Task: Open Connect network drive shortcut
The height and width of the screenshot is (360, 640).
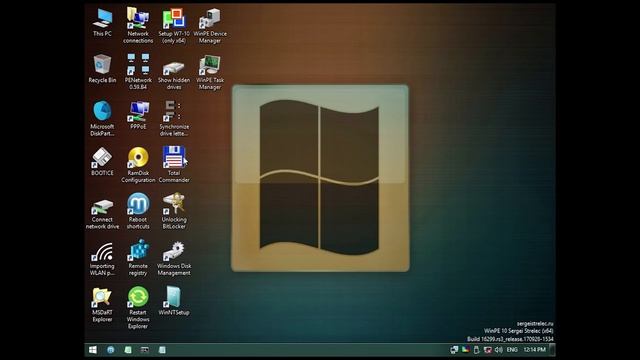Action: point(102,214)
